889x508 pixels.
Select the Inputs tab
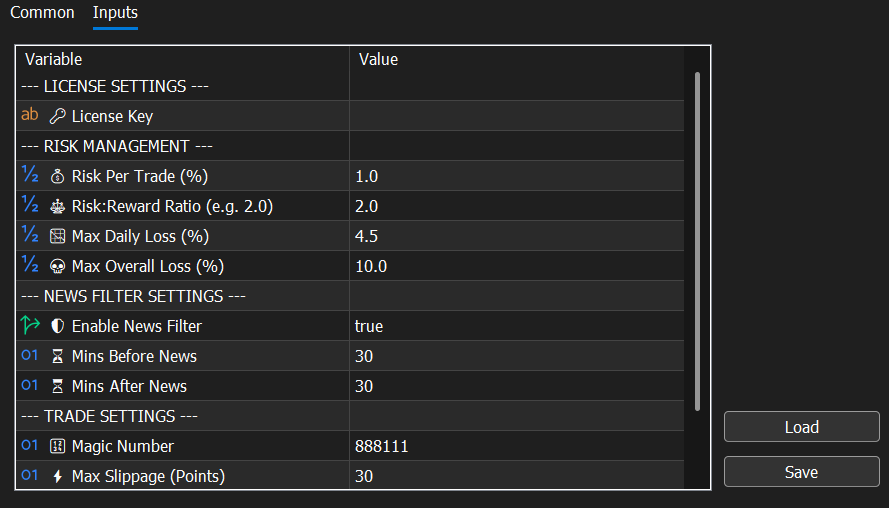[x=115, y=12]
